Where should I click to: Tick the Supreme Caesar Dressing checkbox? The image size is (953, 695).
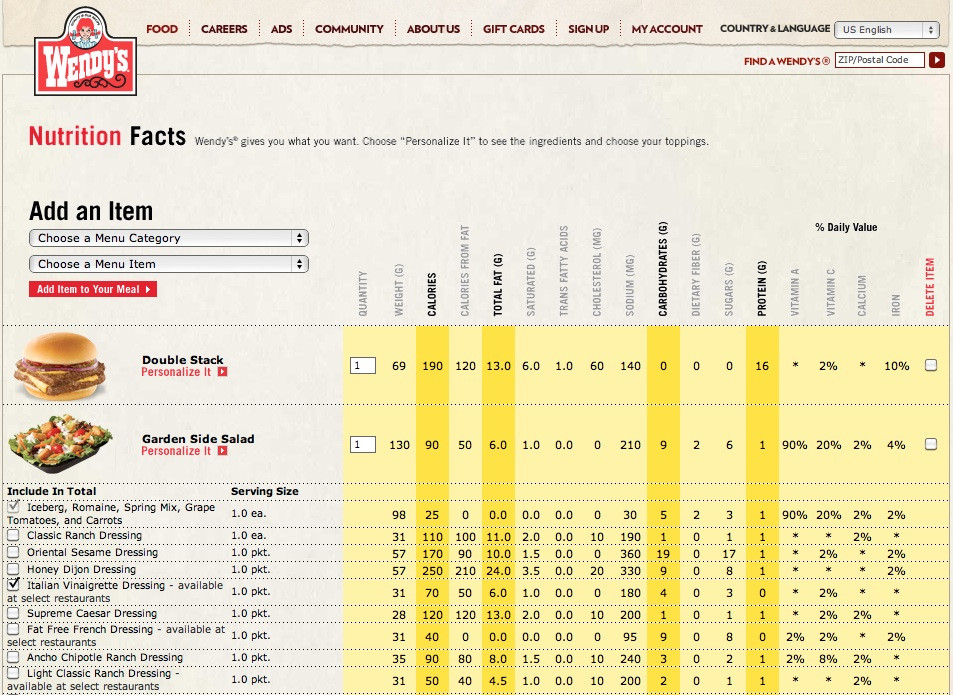[x=13, y=613]
